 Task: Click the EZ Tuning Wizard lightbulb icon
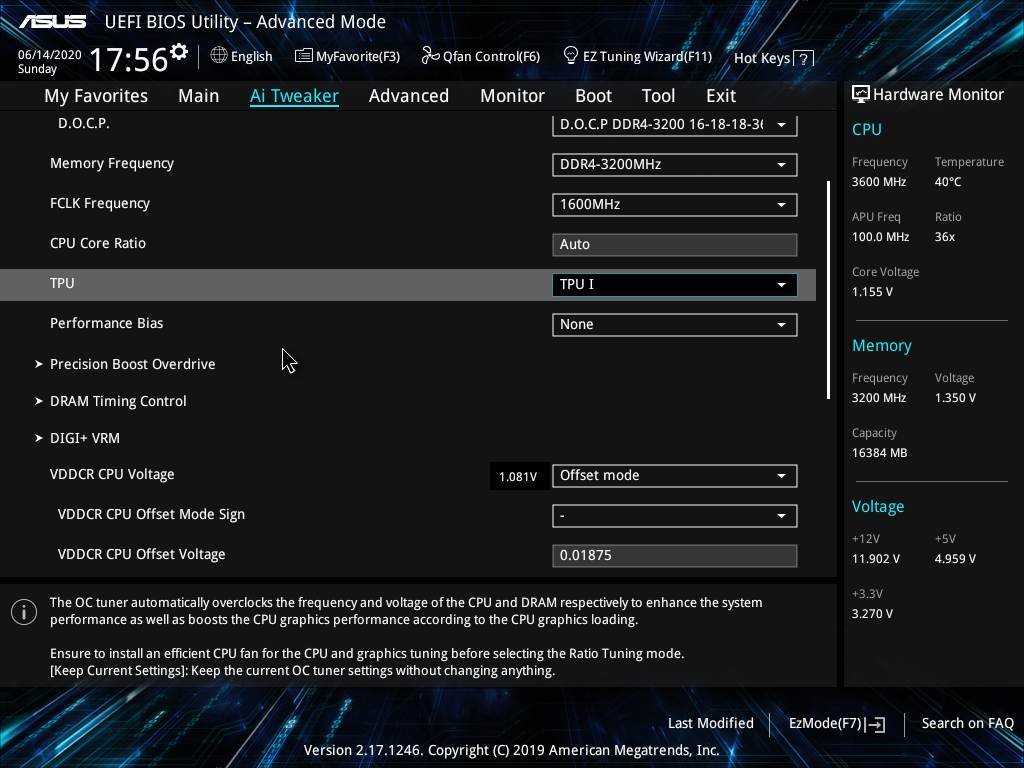click(571, 56)
